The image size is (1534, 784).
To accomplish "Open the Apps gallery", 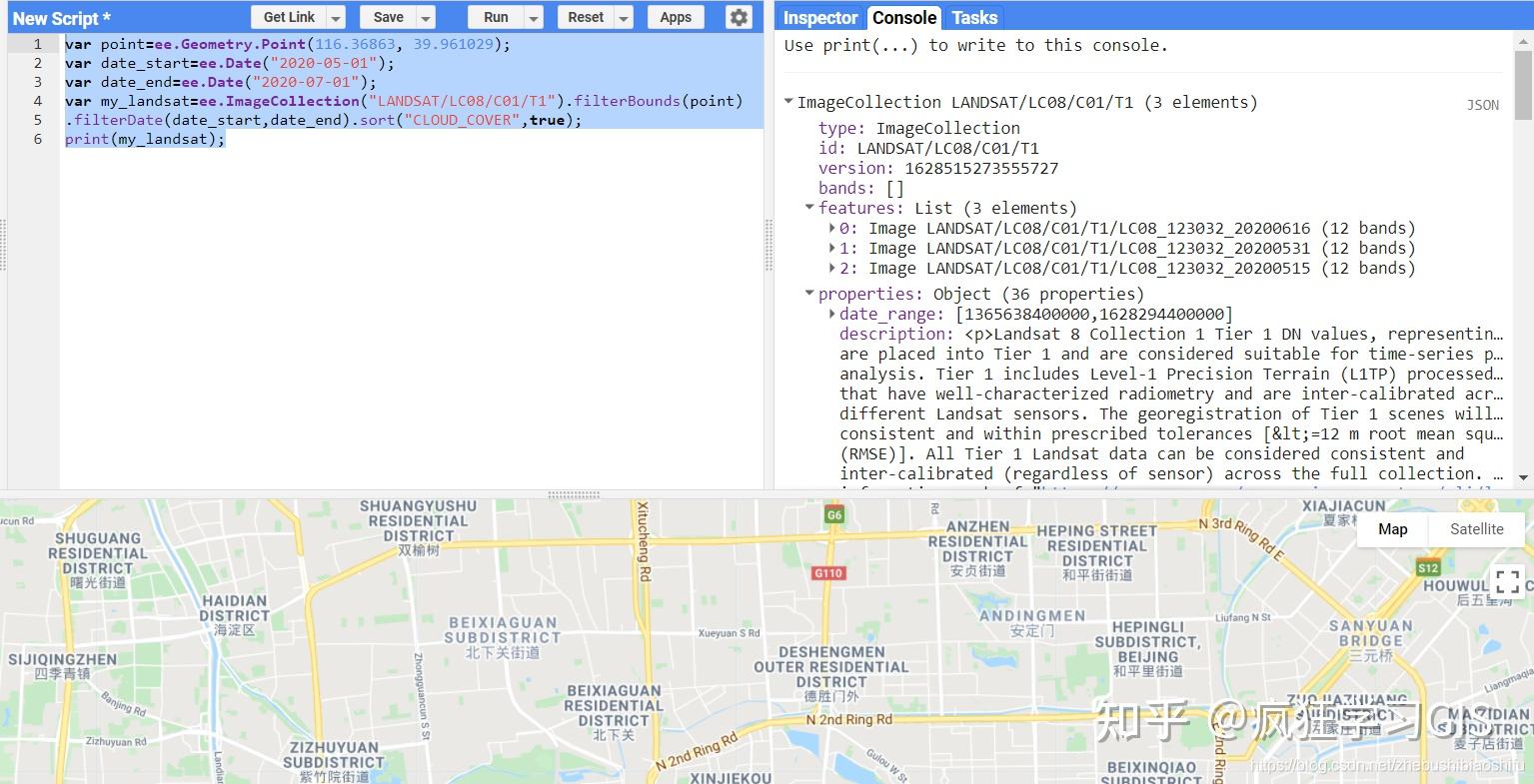I will [676, 16].
